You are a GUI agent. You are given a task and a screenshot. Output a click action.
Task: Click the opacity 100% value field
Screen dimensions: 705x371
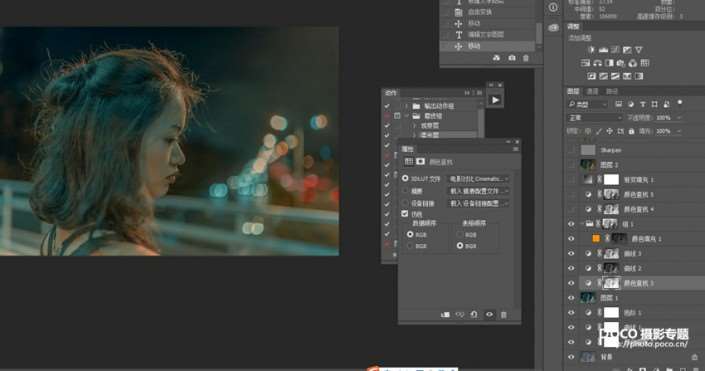tap(663, 118)
